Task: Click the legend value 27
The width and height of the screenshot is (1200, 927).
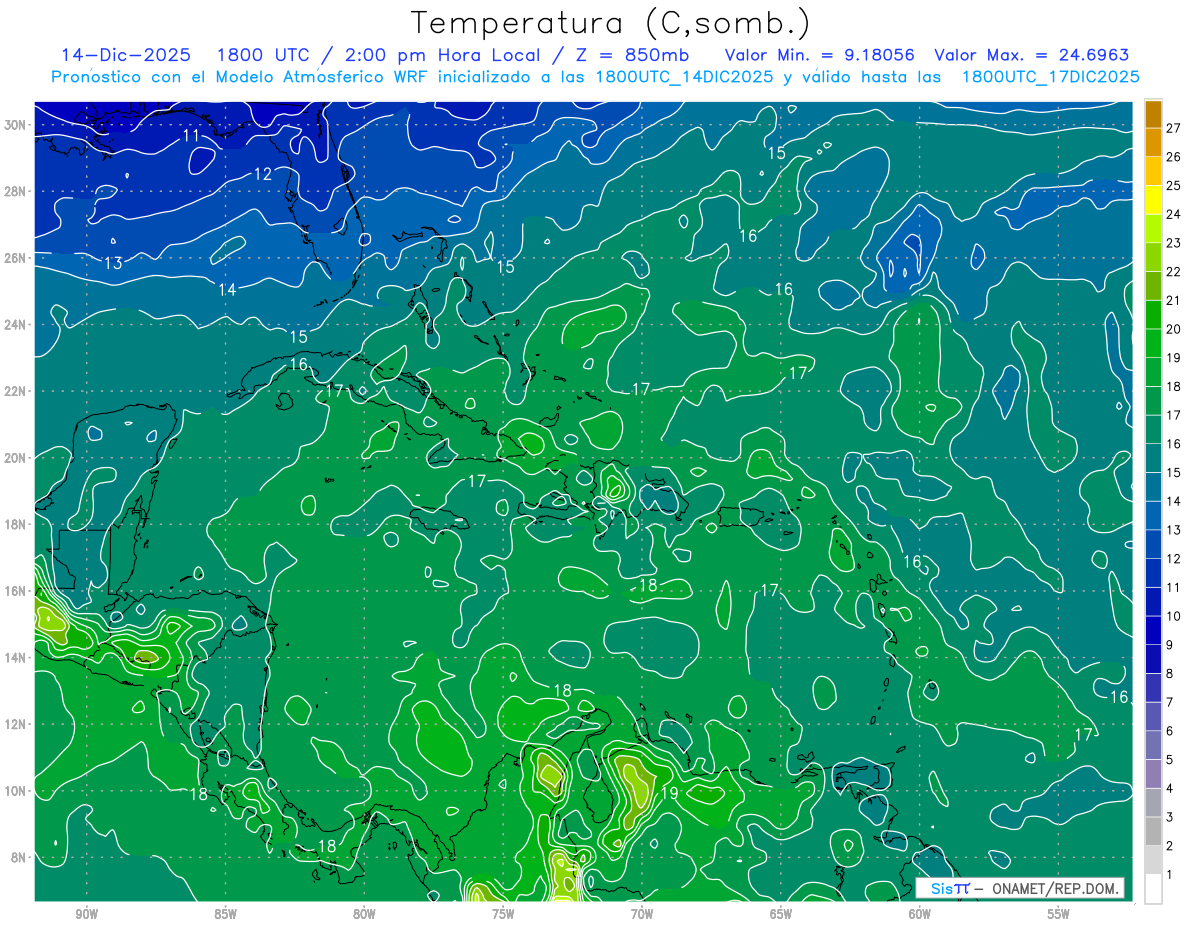Action: pyautogui.click(x=1174, y=128)
